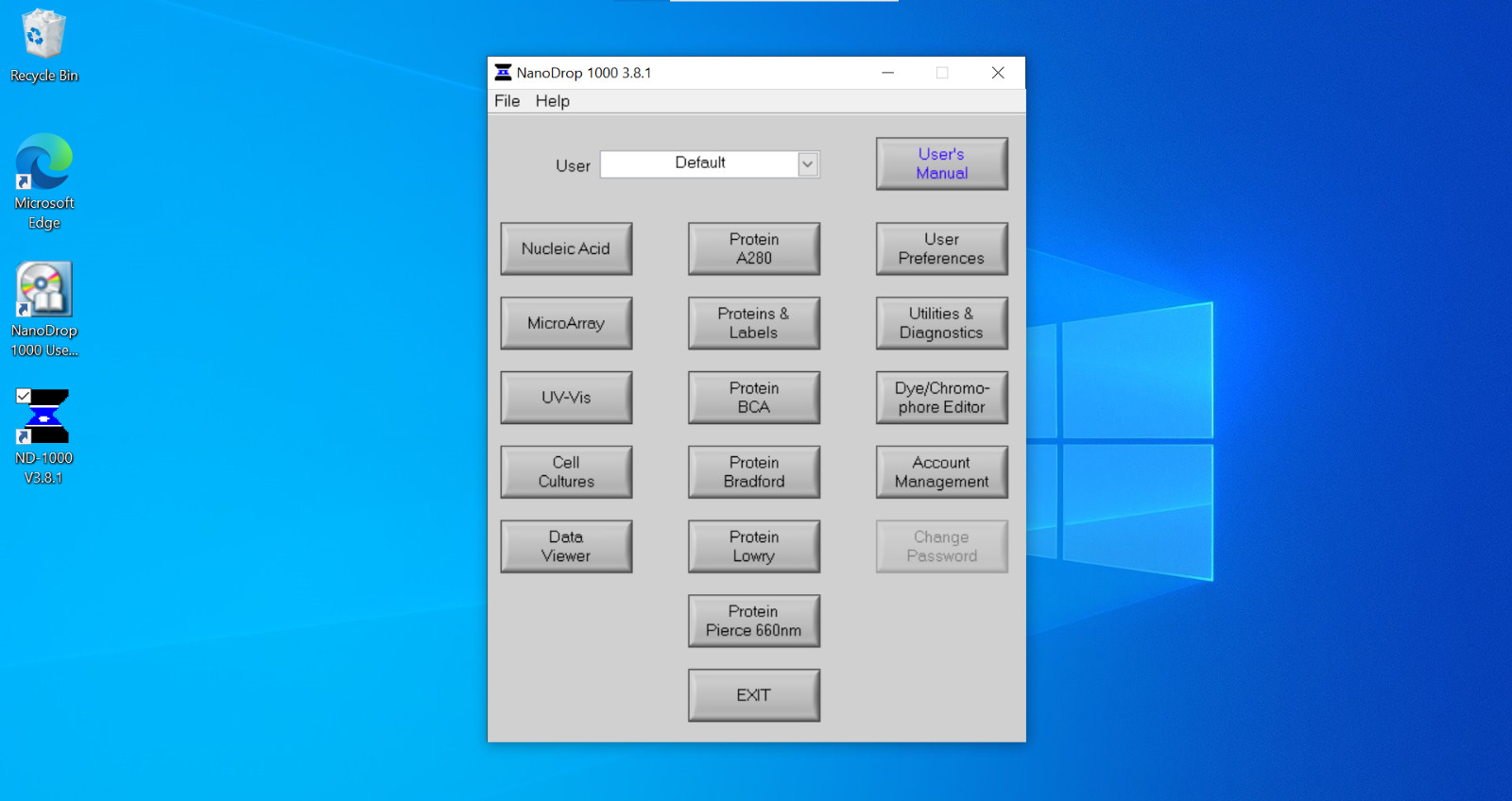Image resolution: width=1512 pixels, height=801 pixels.
Task: Start the UV-Vis module
Action: click(566, 398)
